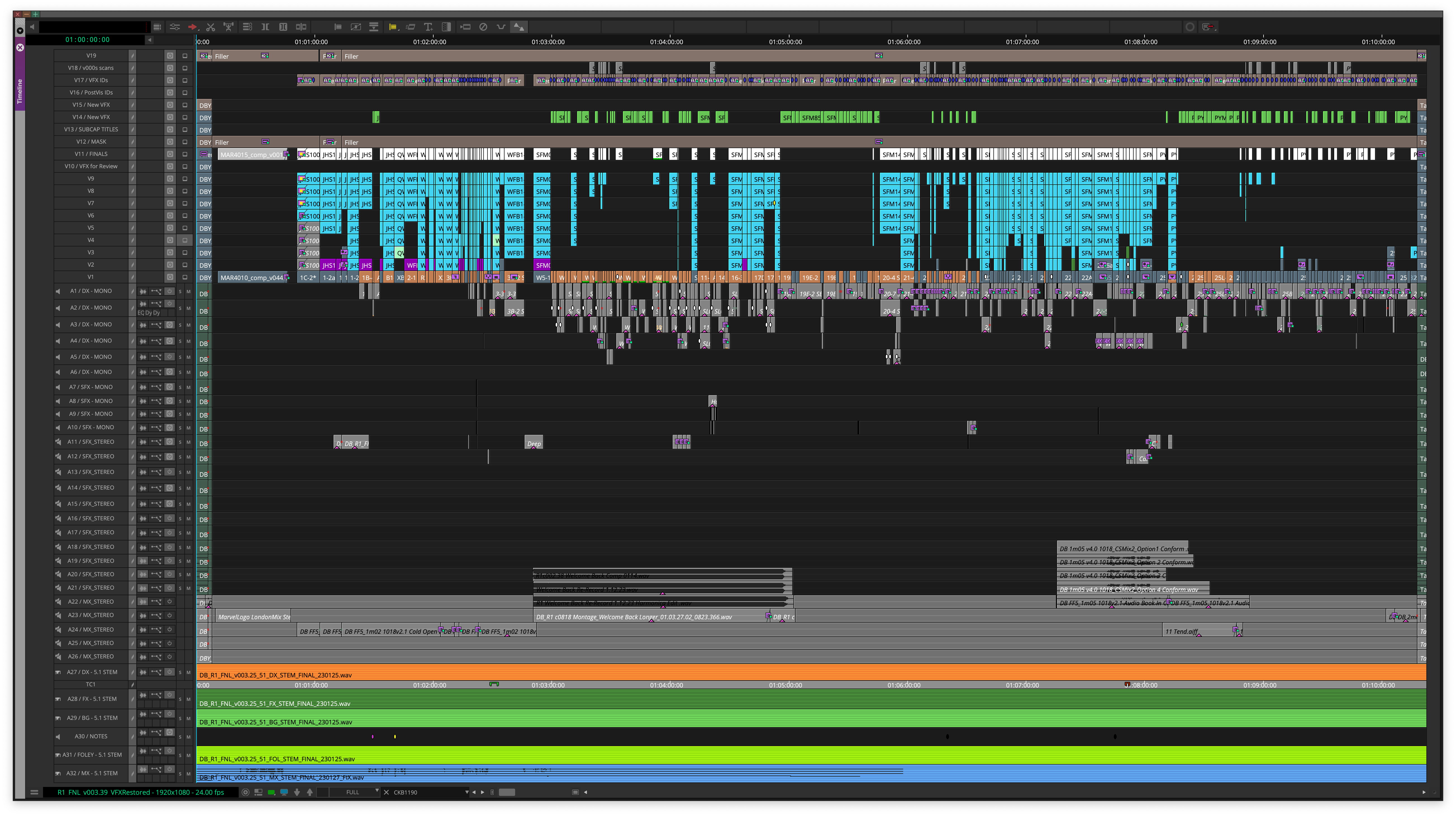Click the highlighted arrows icon at toolbar end
Image resolution: width=1456 pixels, height=816 pixels.
pyautogui.click(x=519, y=27)
